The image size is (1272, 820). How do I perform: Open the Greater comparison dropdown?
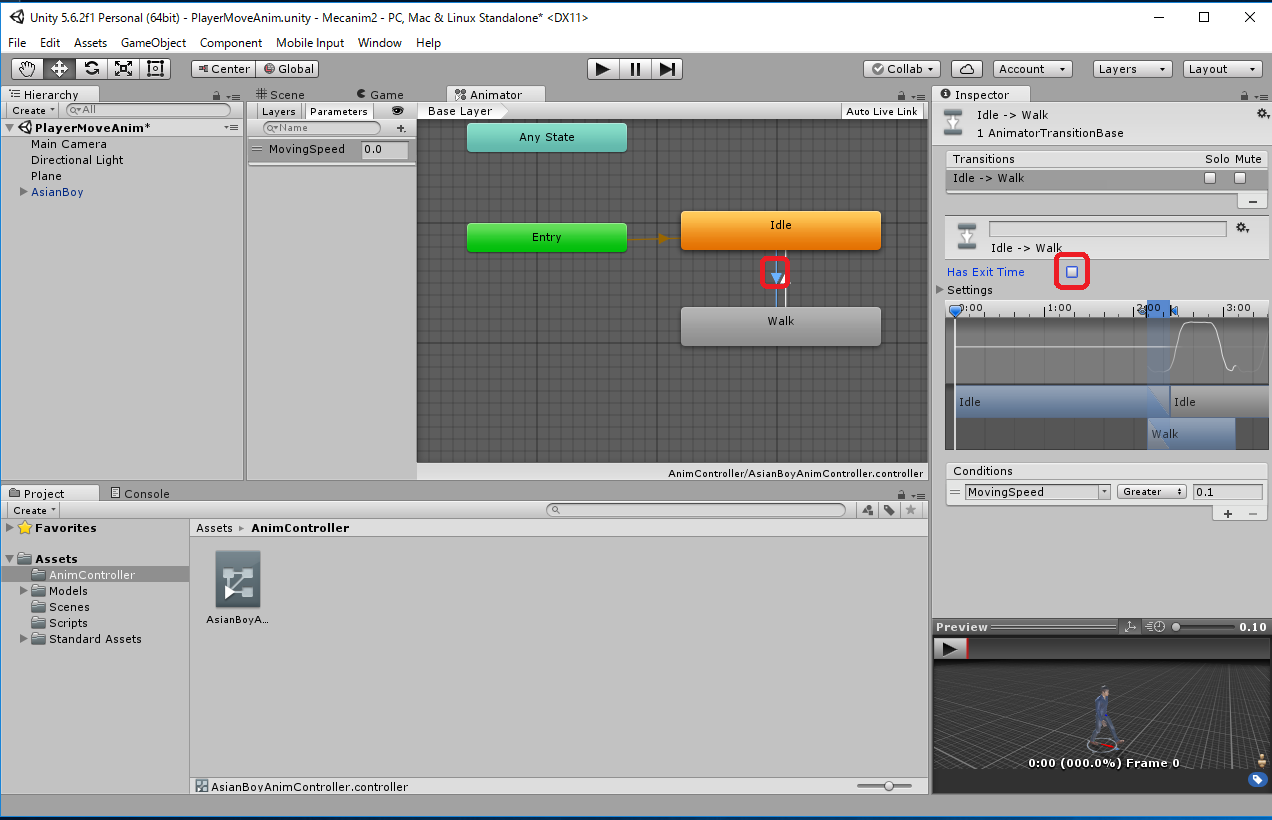(1152, 492)
